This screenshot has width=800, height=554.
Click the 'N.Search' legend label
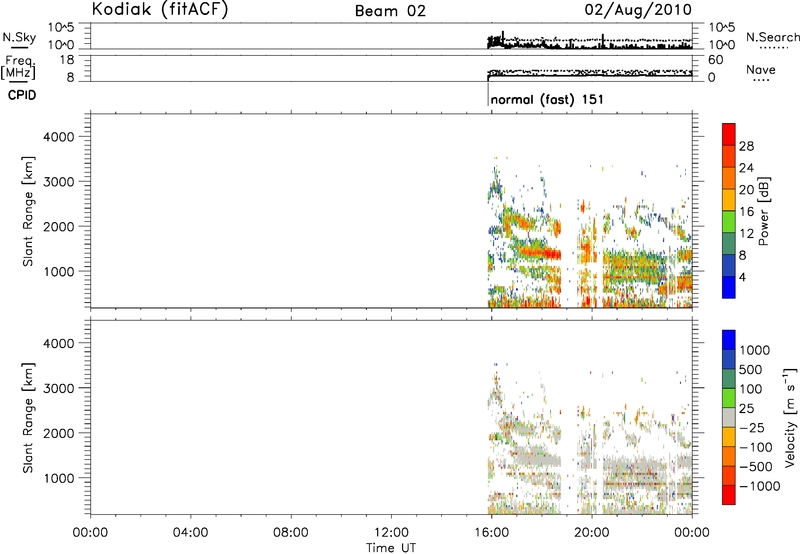pos(773,37)
